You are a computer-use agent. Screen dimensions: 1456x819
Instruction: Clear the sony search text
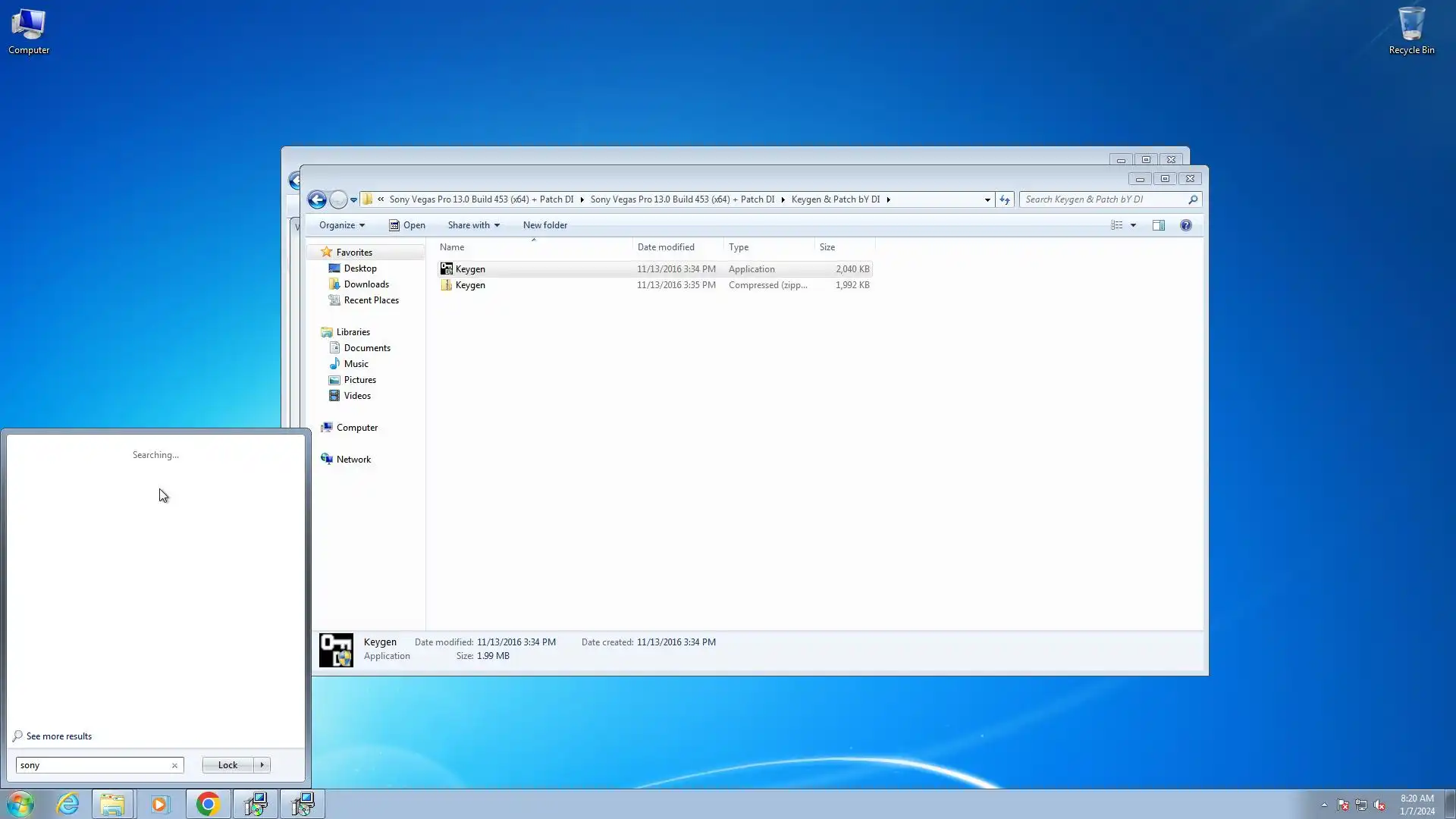(174, 765)
